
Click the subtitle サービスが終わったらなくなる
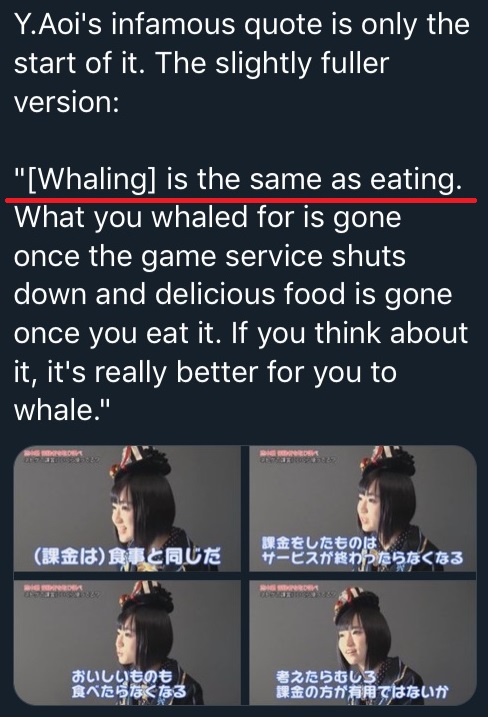(363, 558)
